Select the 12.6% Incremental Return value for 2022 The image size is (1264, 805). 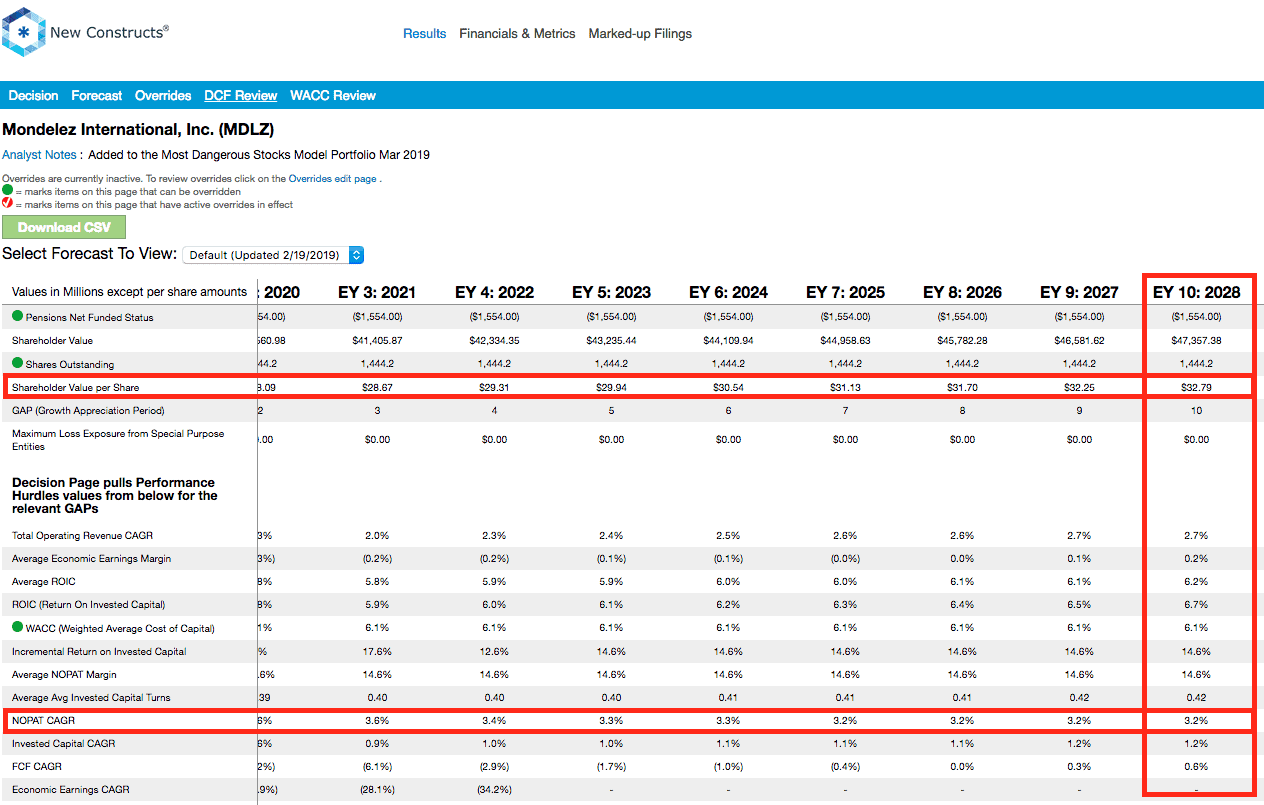(494, 652)
